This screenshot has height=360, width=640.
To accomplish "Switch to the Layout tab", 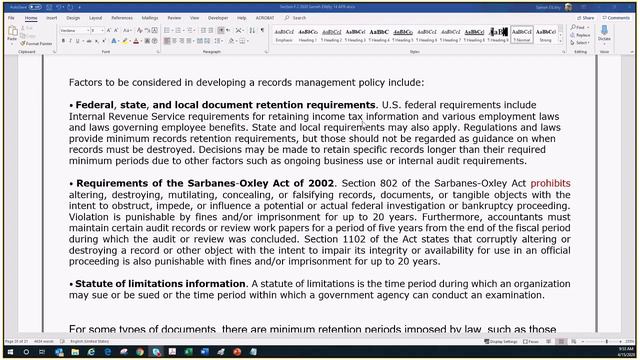I will click(95, 18).
